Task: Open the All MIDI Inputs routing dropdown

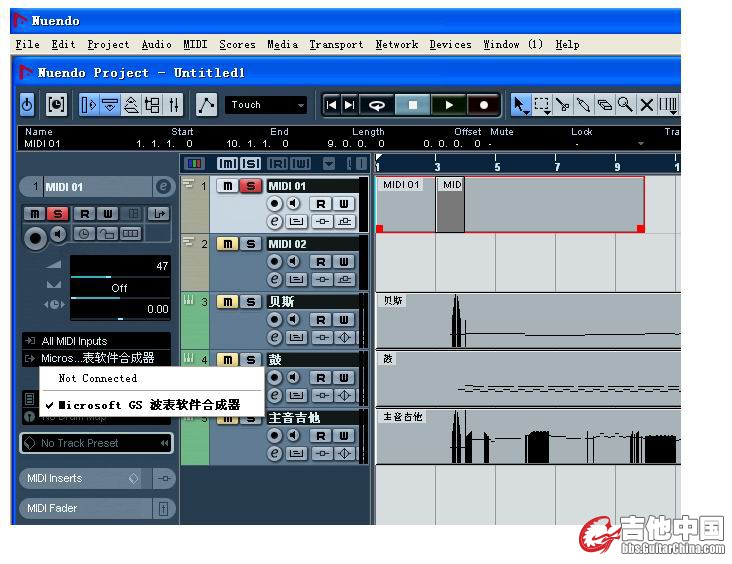Action: [96, 341]
